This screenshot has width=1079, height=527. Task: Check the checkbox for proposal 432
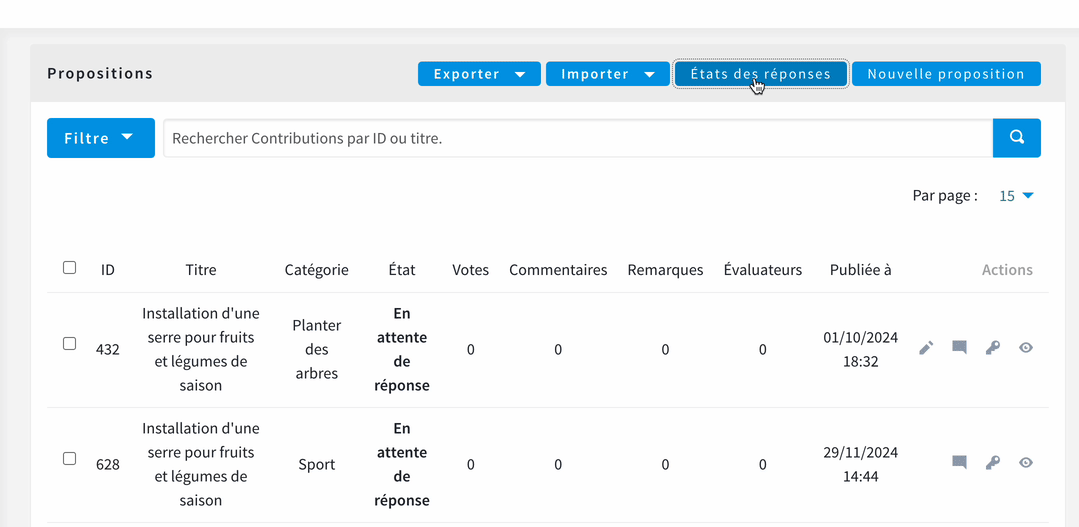coord(70,343)
